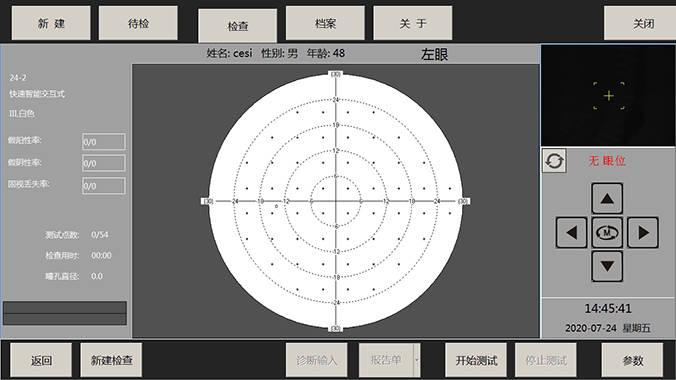Click the 开始测试 button
The image size is (676, 380).
tap(476, 360)
